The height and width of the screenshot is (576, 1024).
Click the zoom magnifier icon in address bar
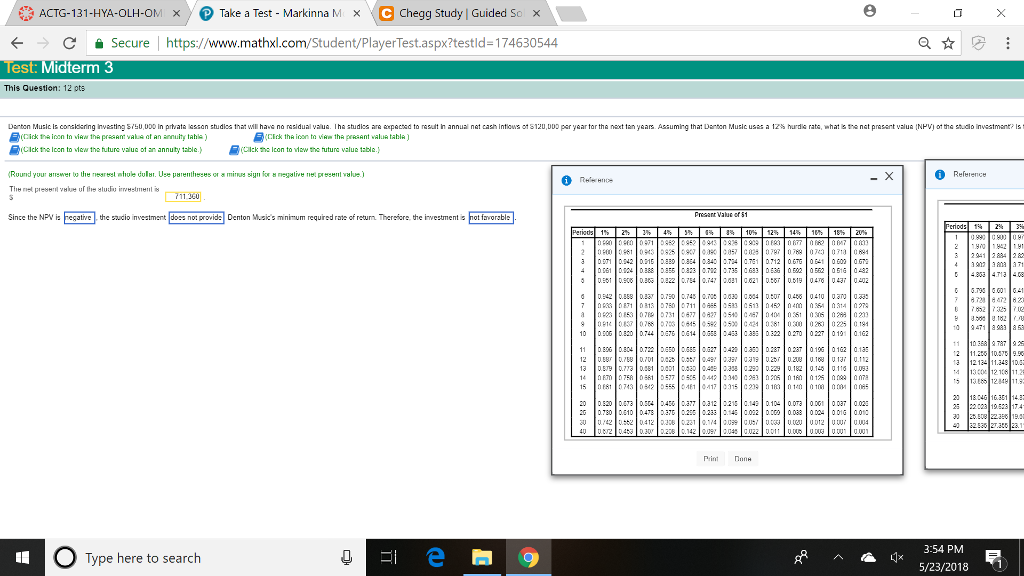click(924, 43)
